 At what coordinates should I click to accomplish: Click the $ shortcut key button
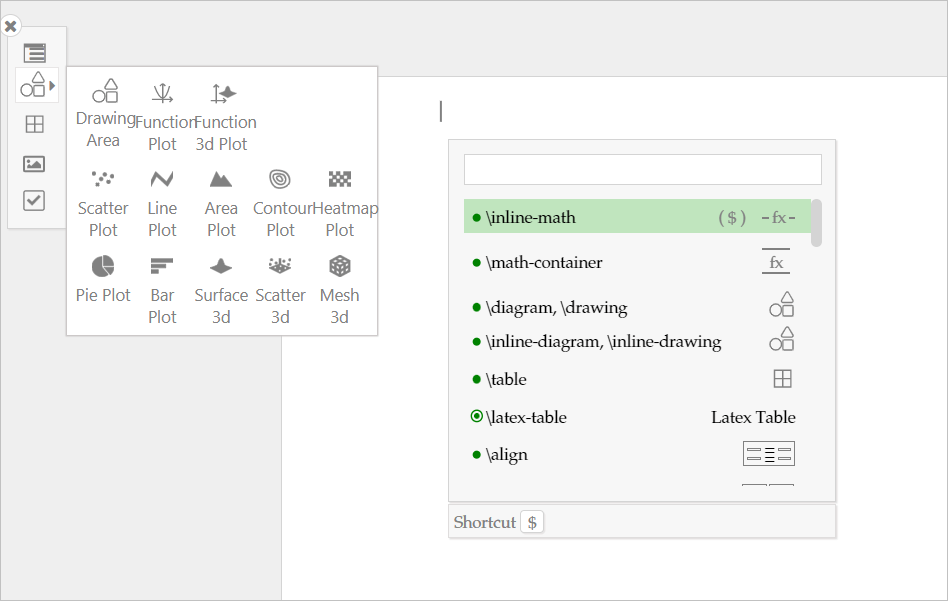pyautogui.click(x=532, y=522)
